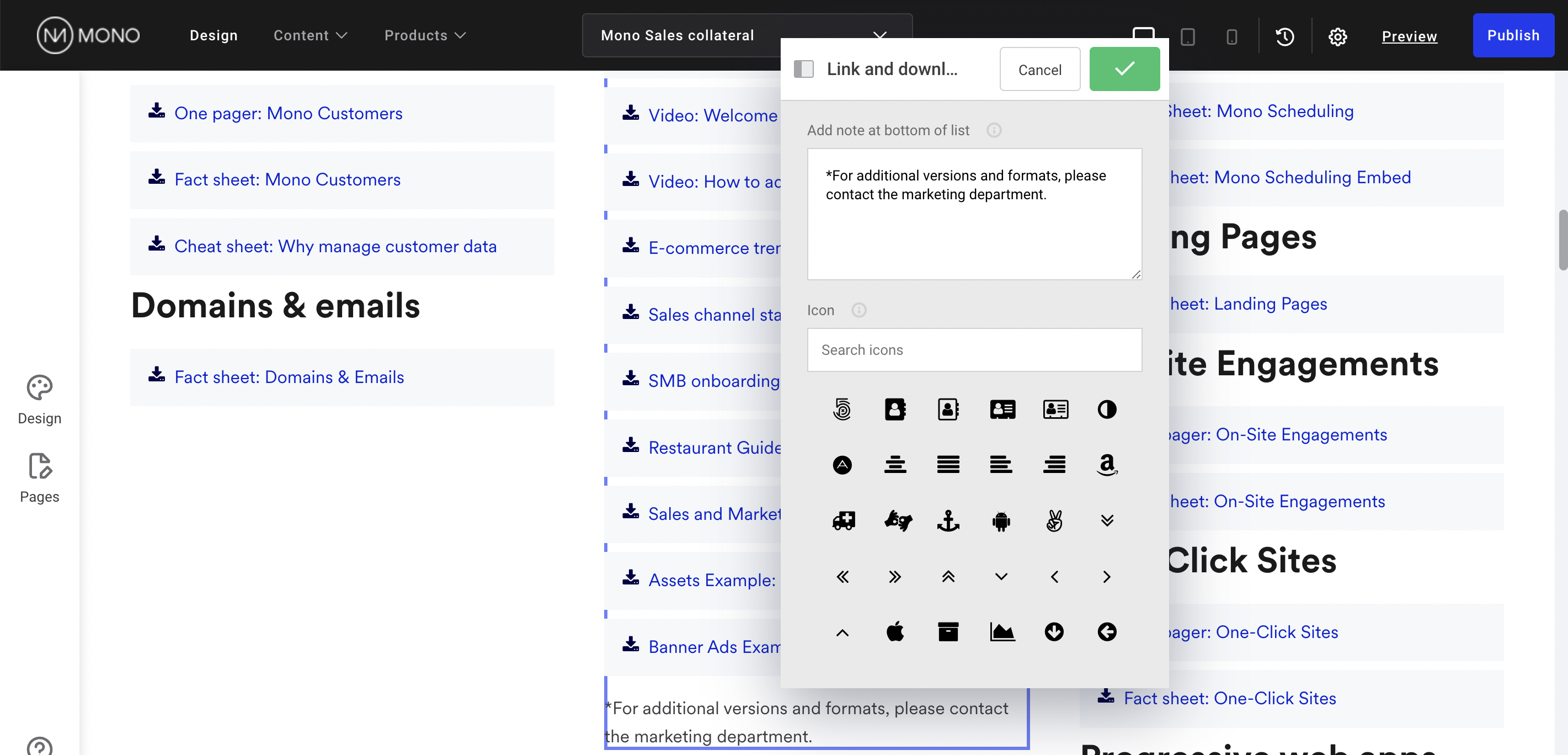The image size is (1568, 755).
Task: Click the Mono logo
Action: click(x=88, y=35)
